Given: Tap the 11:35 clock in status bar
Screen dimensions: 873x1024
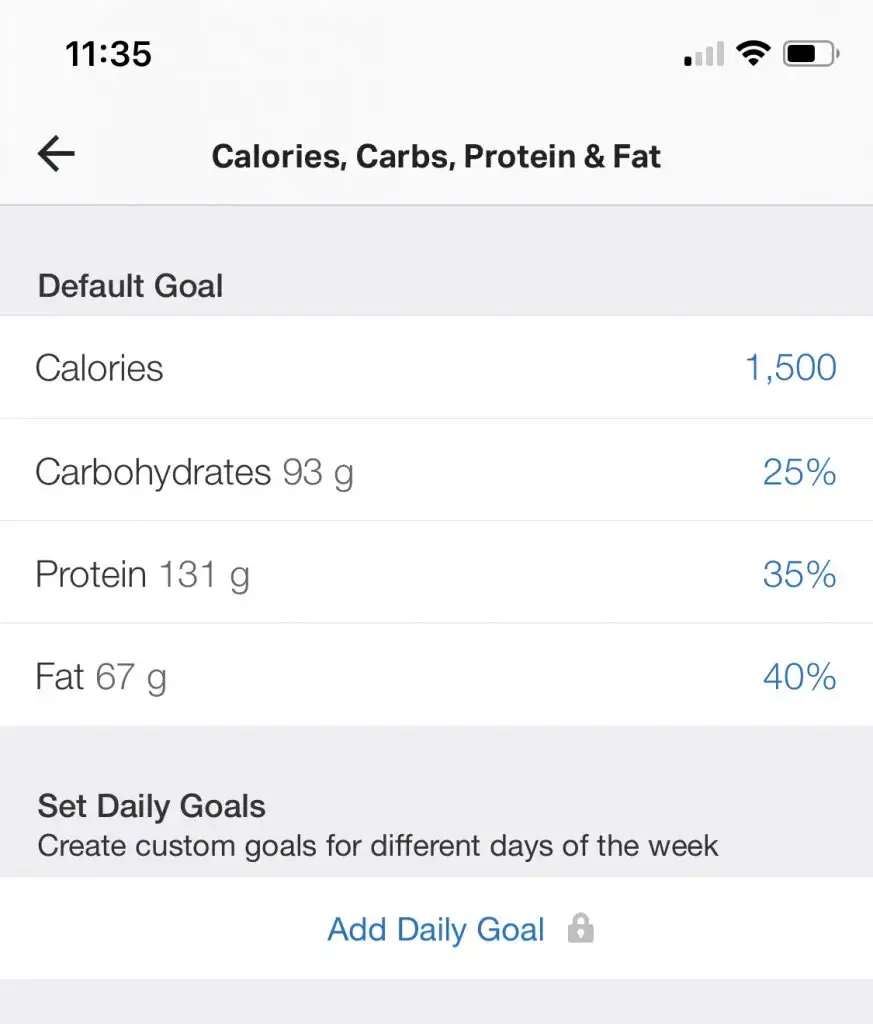Looking at the screenshot, I should point(109,53).
